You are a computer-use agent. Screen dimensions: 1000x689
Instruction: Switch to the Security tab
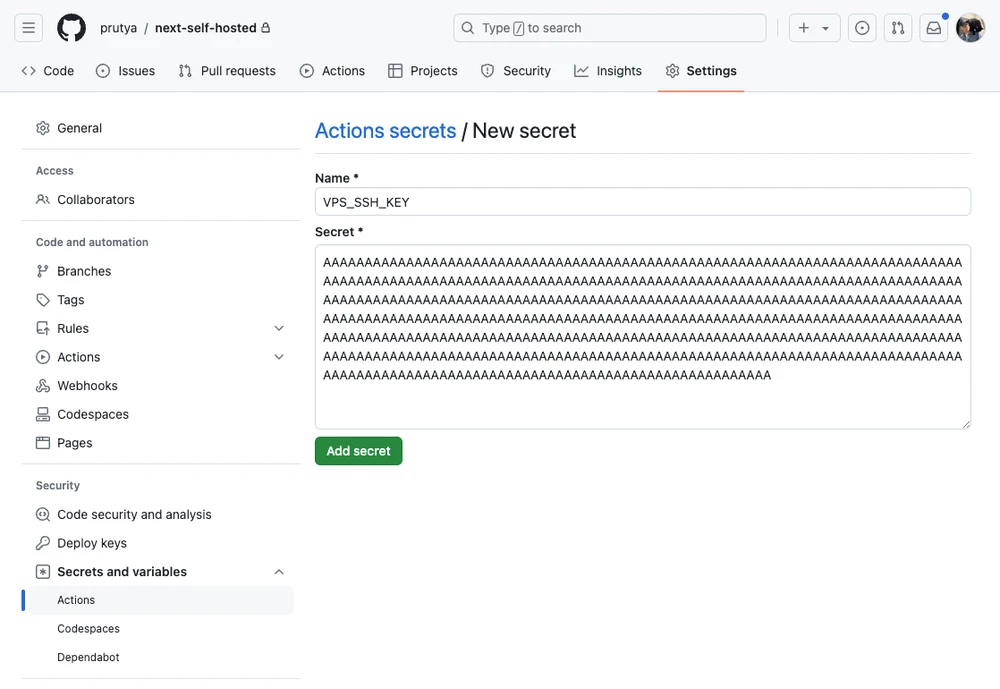[516, 71]
